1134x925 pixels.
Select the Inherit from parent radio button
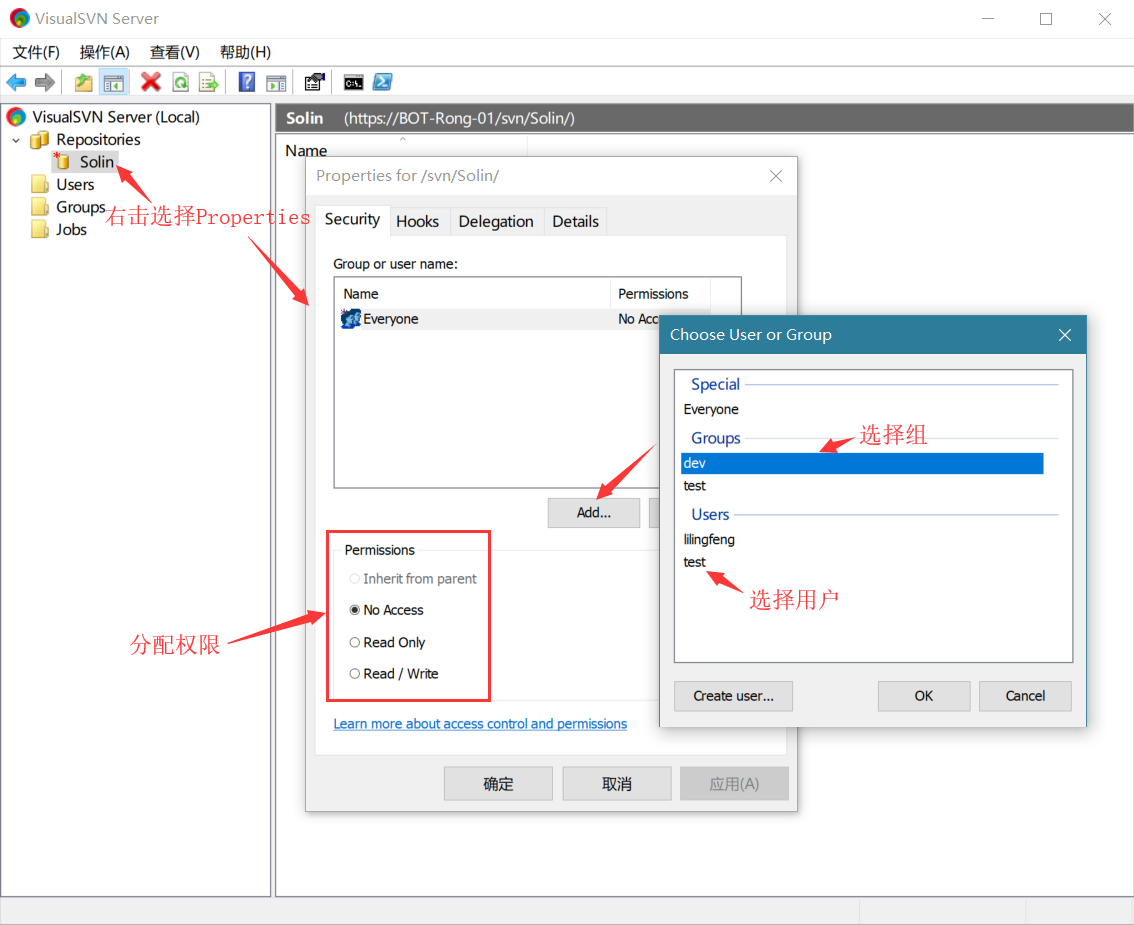click(x=354, y=579)
